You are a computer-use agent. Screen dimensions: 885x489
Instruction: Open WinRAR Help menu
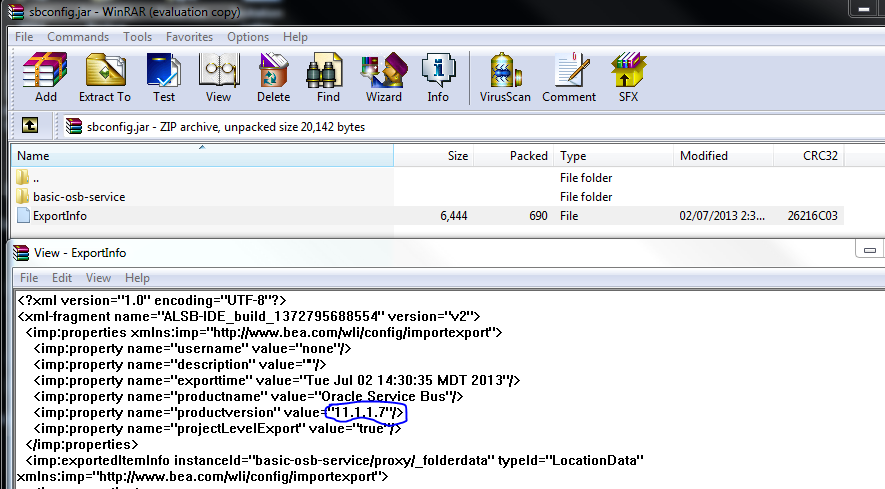coord(295,37)
